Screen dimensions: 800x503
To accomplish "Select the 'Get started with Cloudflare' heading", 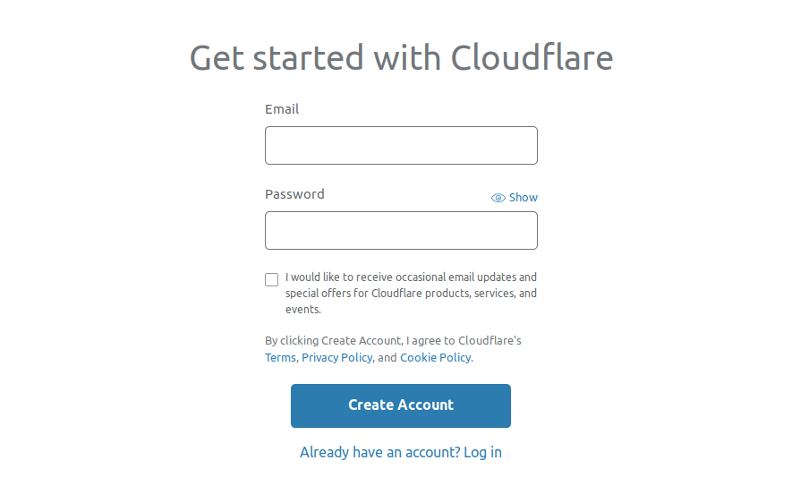I will [401, 57].
